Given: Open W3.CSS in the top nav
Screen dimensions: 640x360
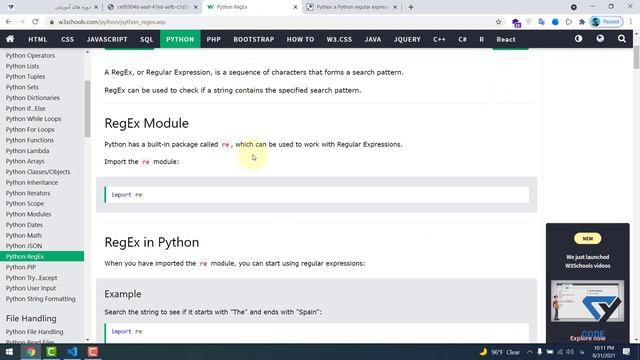Looking at the screenshot, I should click(x=339, y=39).
